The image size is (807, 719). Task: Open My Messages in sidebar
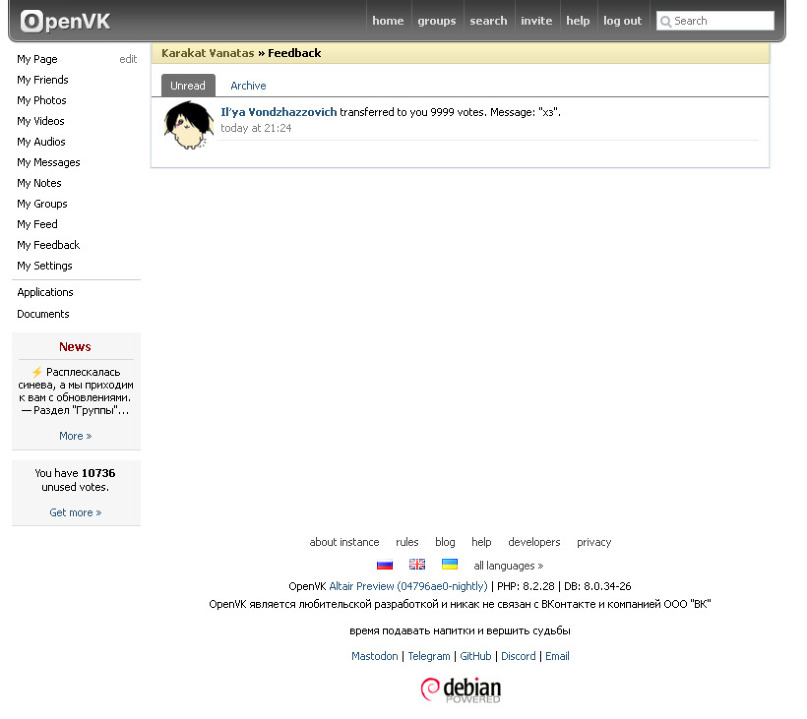click(x=49, y=165)
